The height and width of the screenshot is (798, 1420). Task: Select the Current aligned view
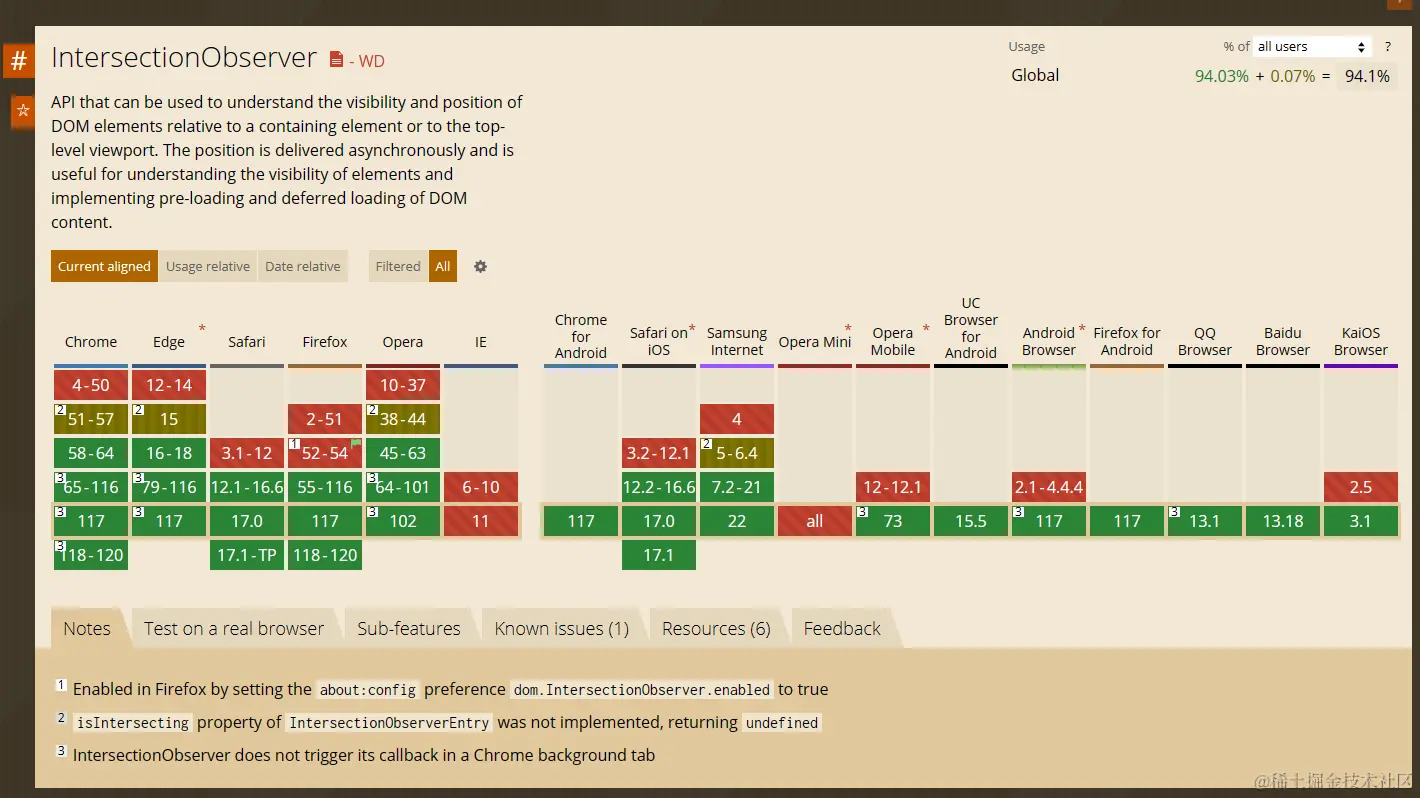(x=104, y=266)
